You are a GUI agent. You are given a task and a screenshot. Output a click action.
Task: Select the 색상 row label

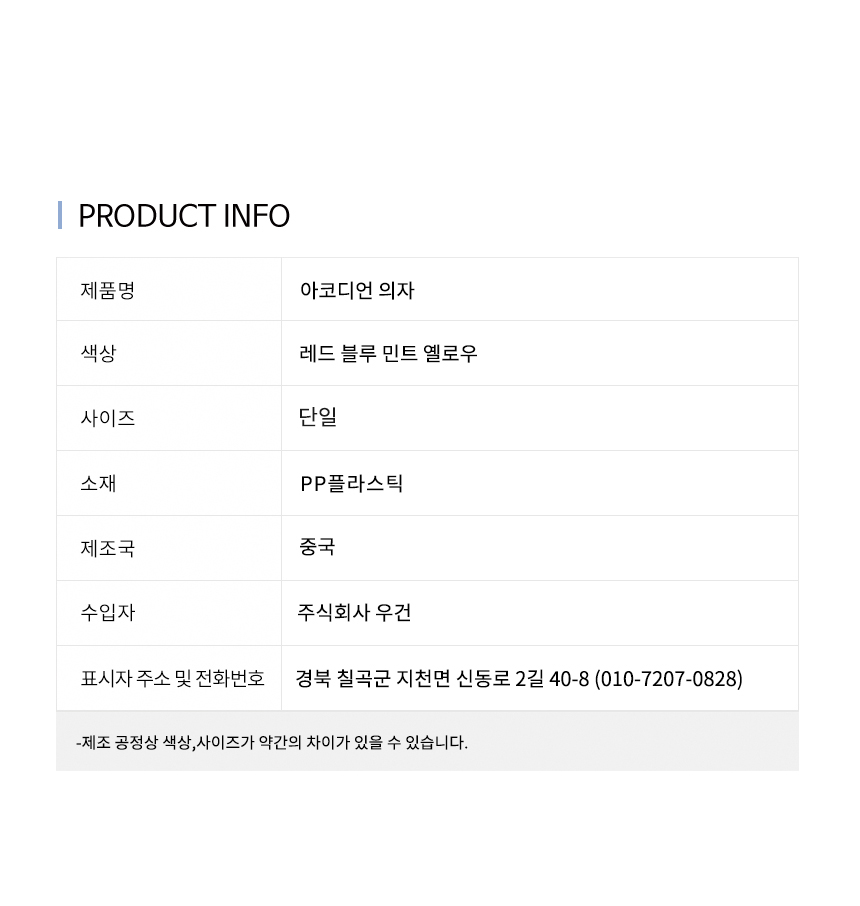98,353
